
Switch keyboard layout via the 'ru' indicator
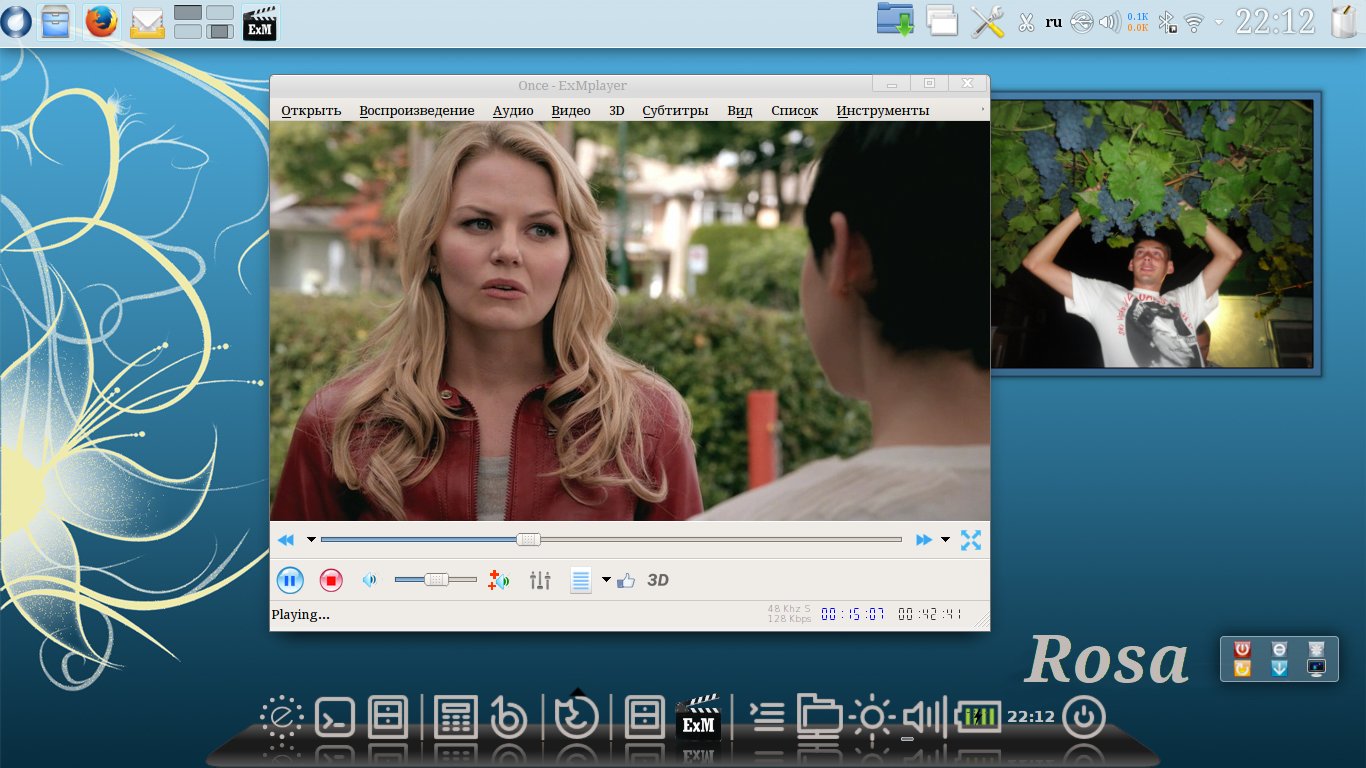pyautogui.click(x=1054, y=21)
